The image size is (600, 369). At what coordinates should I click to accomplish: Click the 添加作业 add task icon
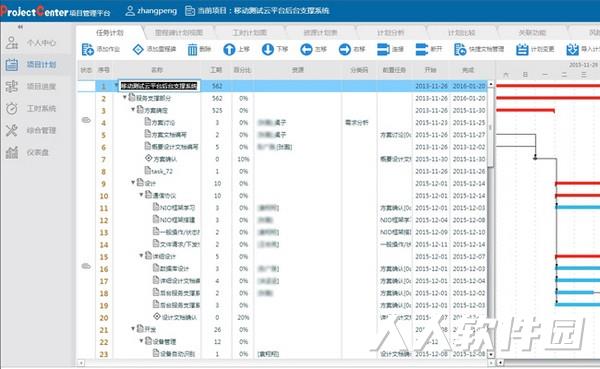(x=88, y=49)
